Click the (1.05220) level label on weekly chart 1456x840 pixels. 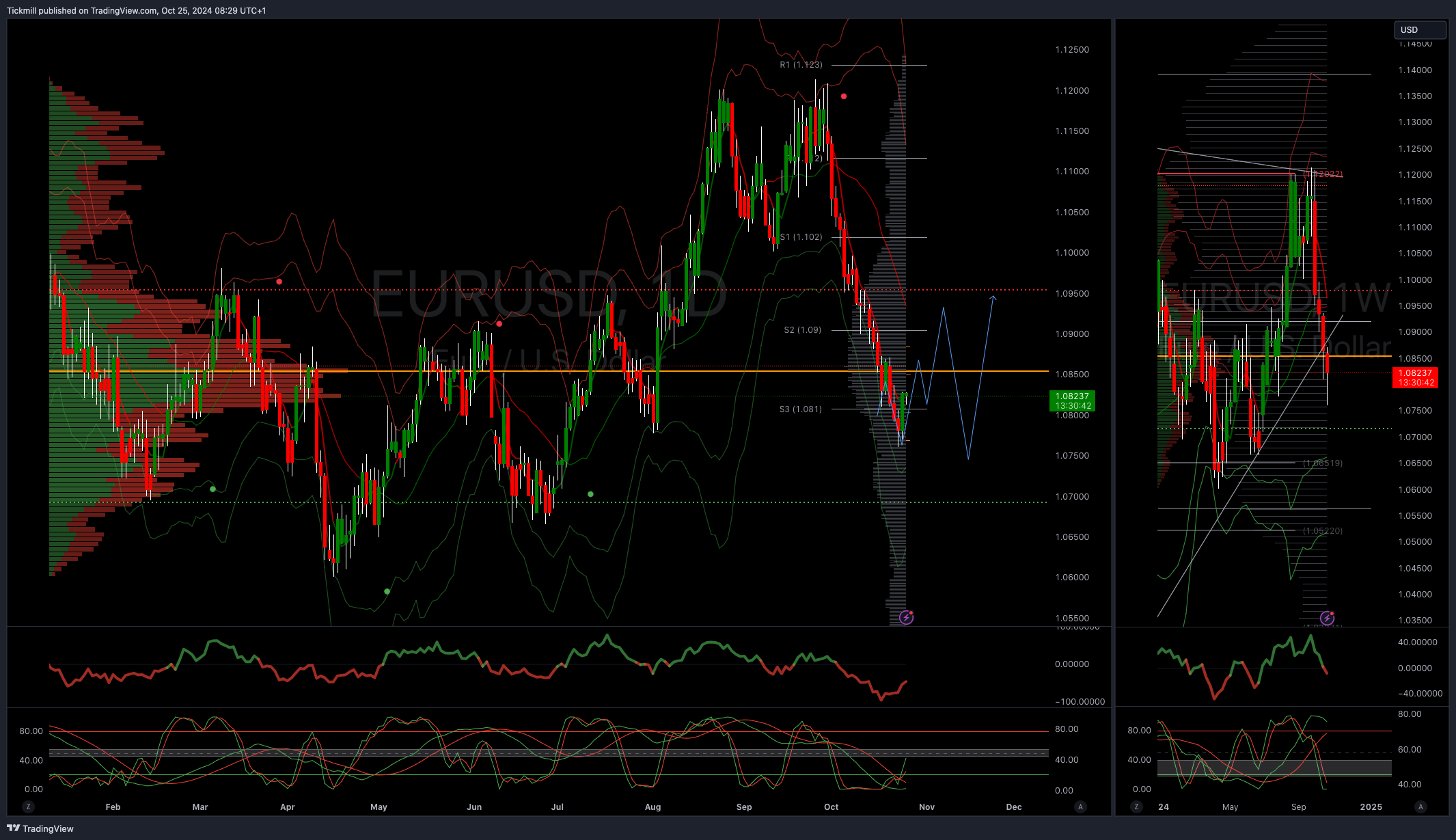click(1322, 531)
